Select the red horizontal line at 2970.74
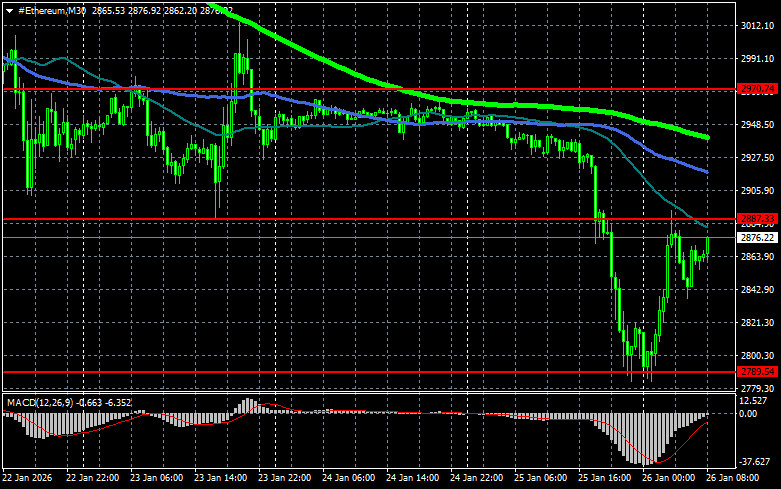Viewport: 781px width, 489px height. (x=369, y=90)
